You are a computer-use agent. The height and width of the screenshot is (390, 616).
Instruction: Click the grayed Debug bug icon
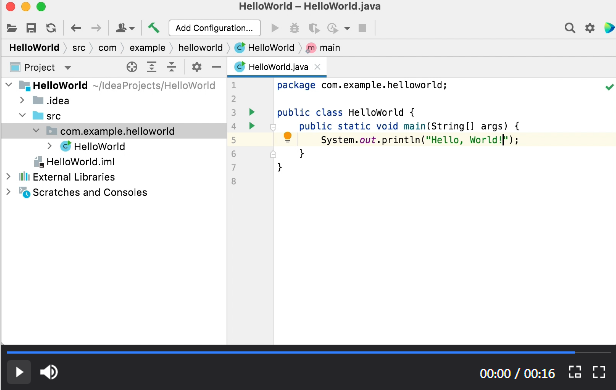coord(294,28)
